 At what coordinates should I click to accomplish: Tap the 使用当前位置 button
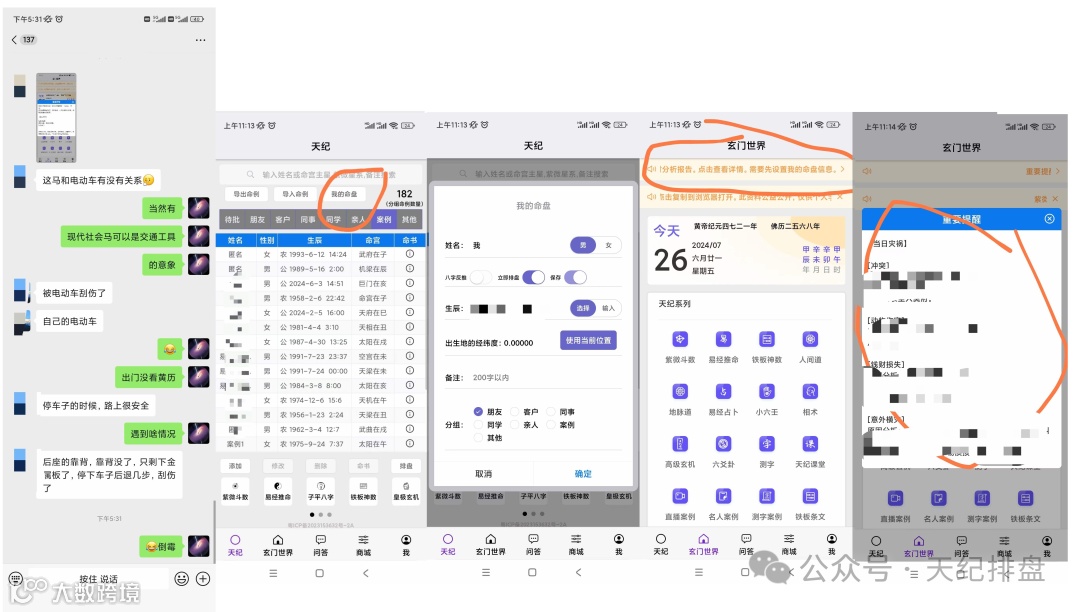(588, 341)
